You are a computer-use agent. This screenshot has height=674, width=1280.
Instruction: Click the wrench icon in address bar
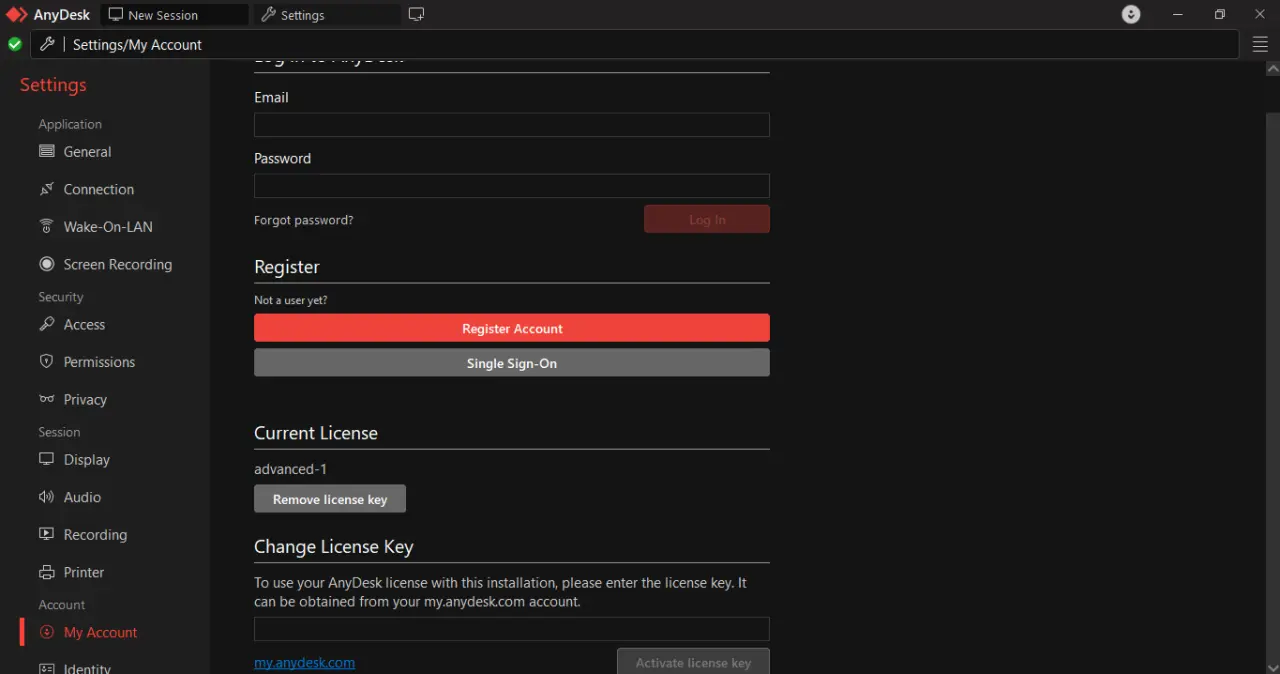coord(47,44)
